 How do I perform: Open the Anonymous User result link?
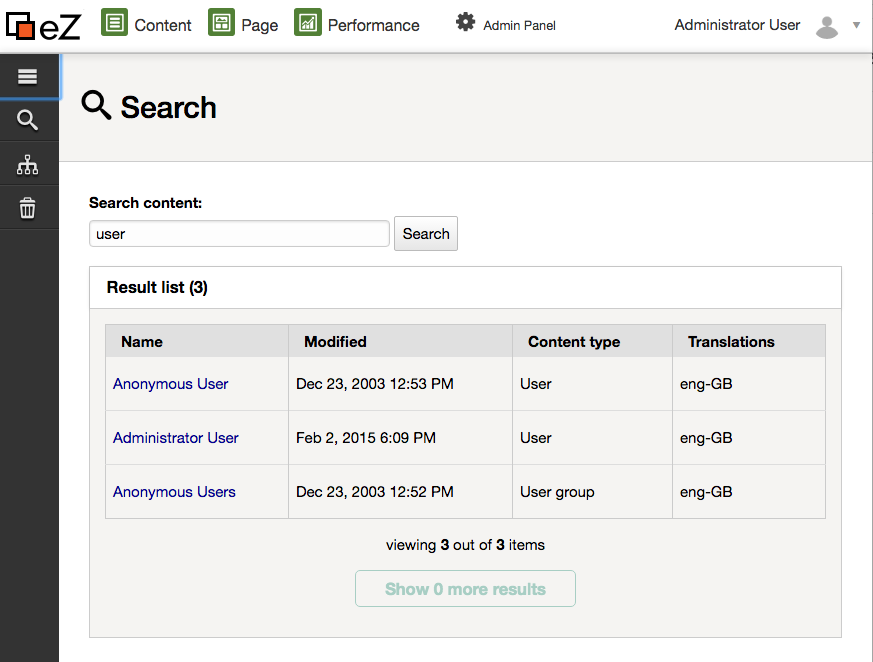170,384
